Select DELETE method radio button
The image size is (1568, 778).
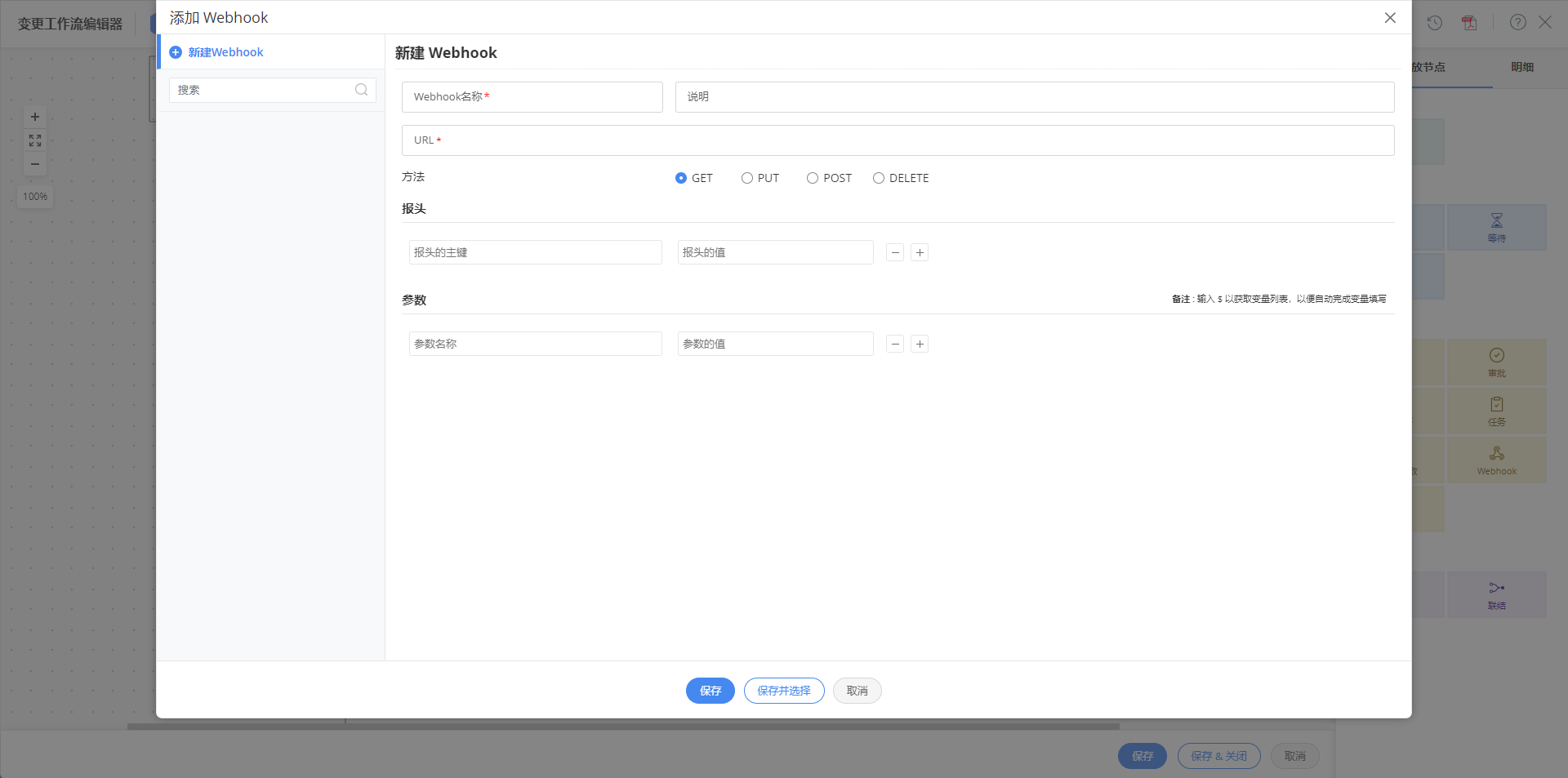tap(879, 178)
